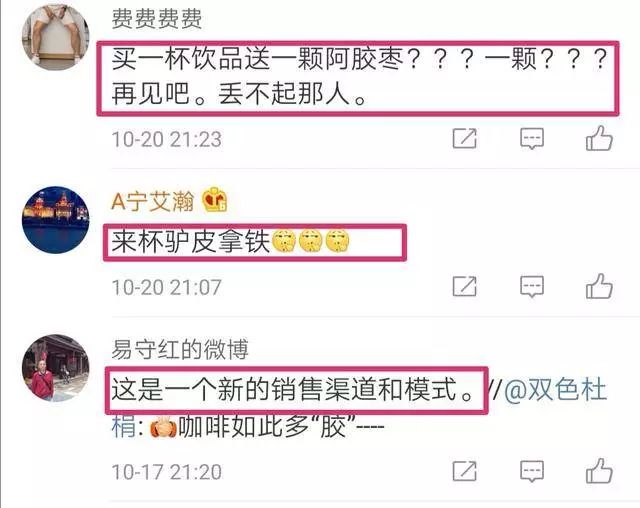Open the 费费费费 username profile link
The height and width of the screenshot is (508, 640).
(157, 19)
